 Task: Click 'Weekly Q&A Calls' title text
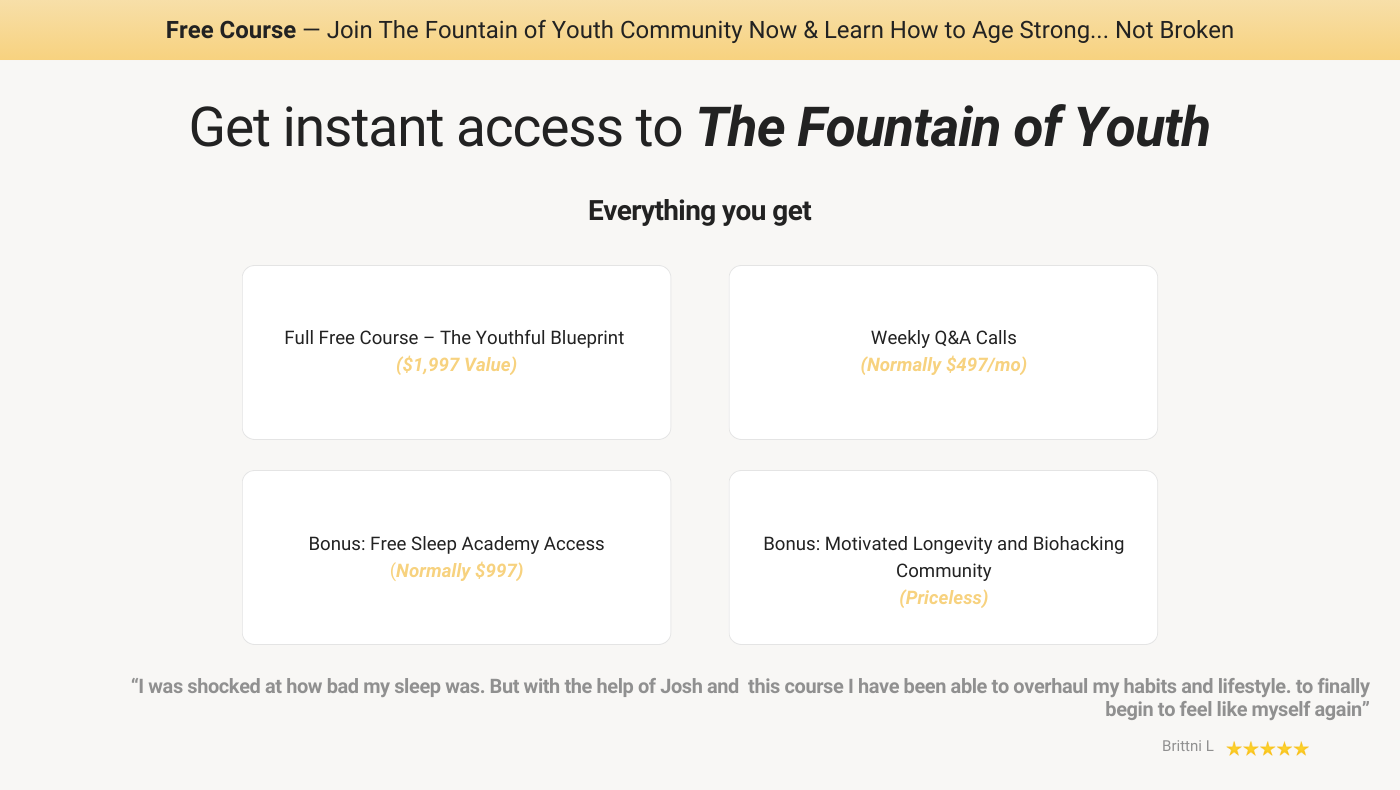click(x=943, y=338)
